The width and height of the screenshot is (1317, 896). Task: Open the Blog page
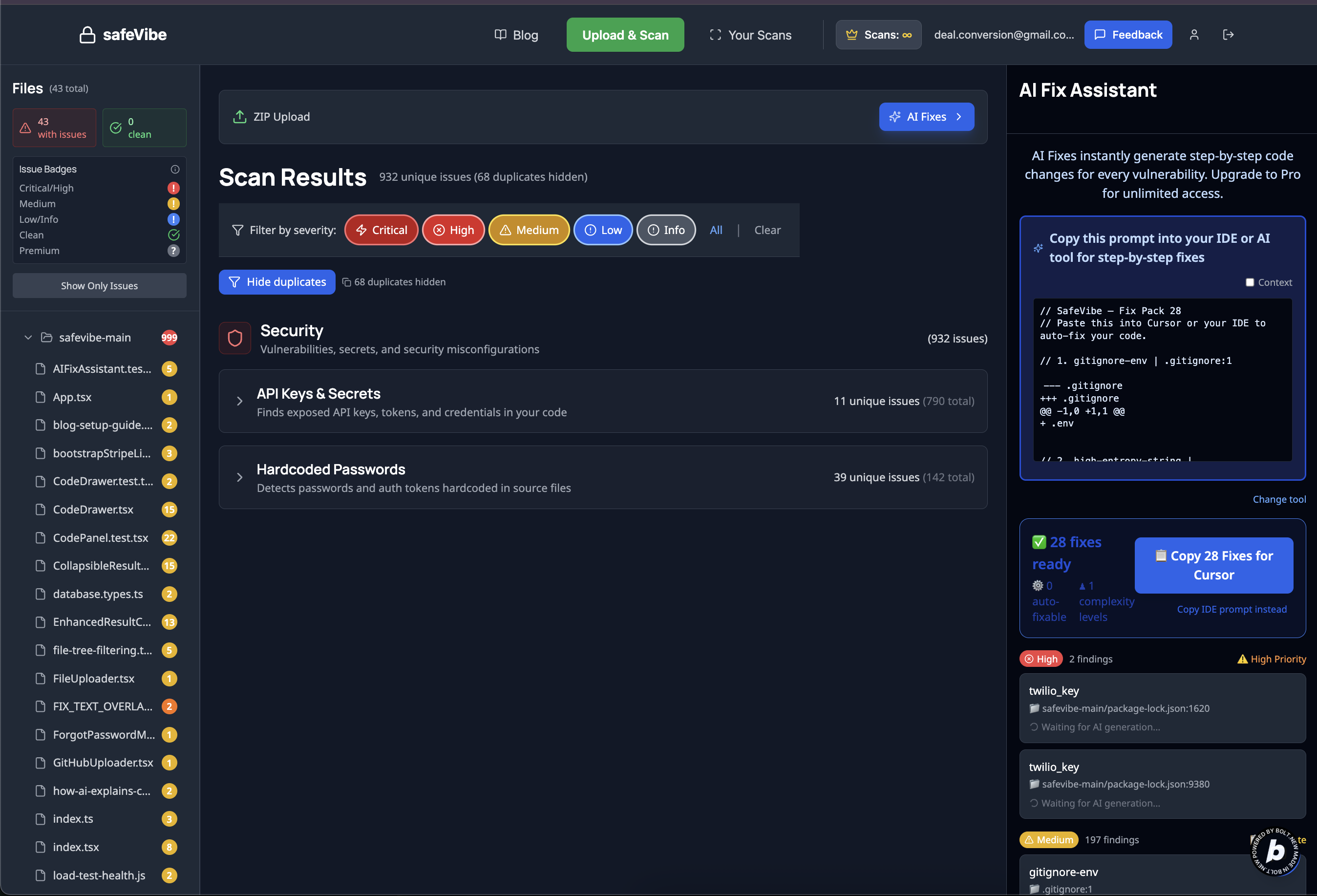tap(516, 35)
